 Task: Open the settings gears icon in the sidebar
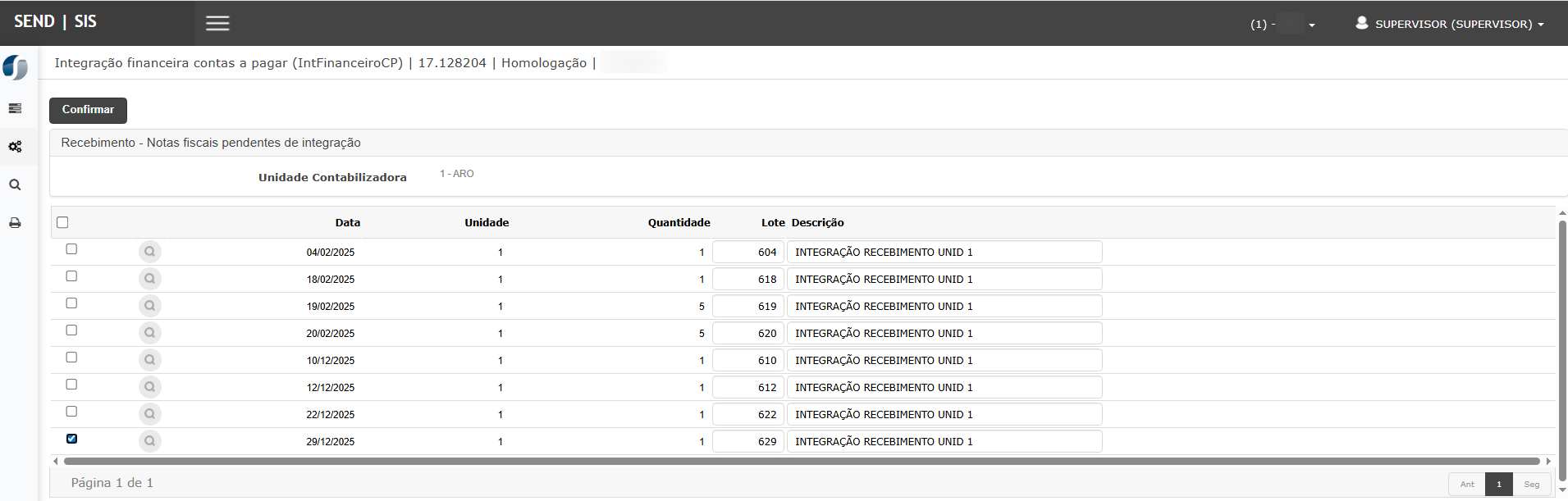[x=15, y=147]
